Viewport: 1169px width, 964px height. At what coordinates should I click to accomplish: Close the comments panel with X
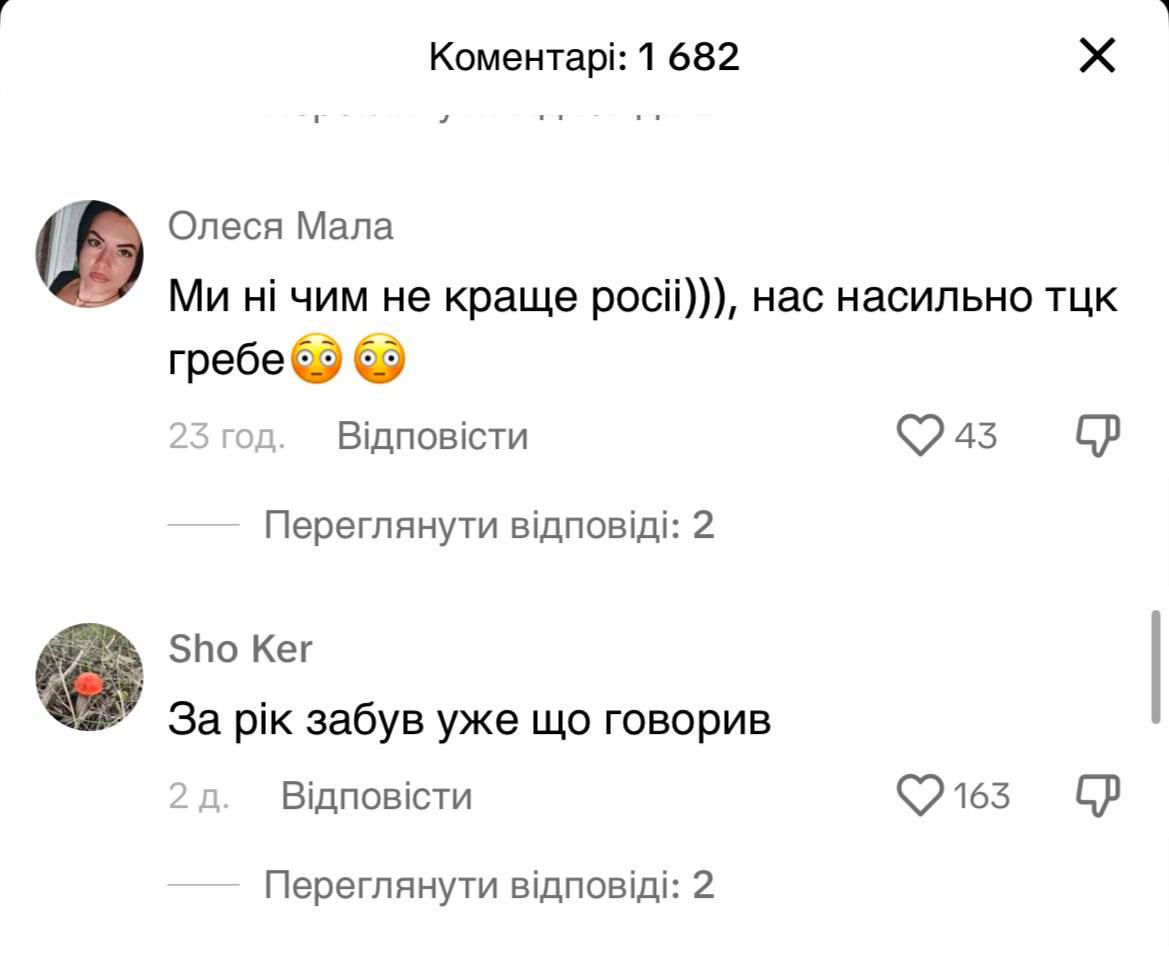click(x=1097, y=57)
